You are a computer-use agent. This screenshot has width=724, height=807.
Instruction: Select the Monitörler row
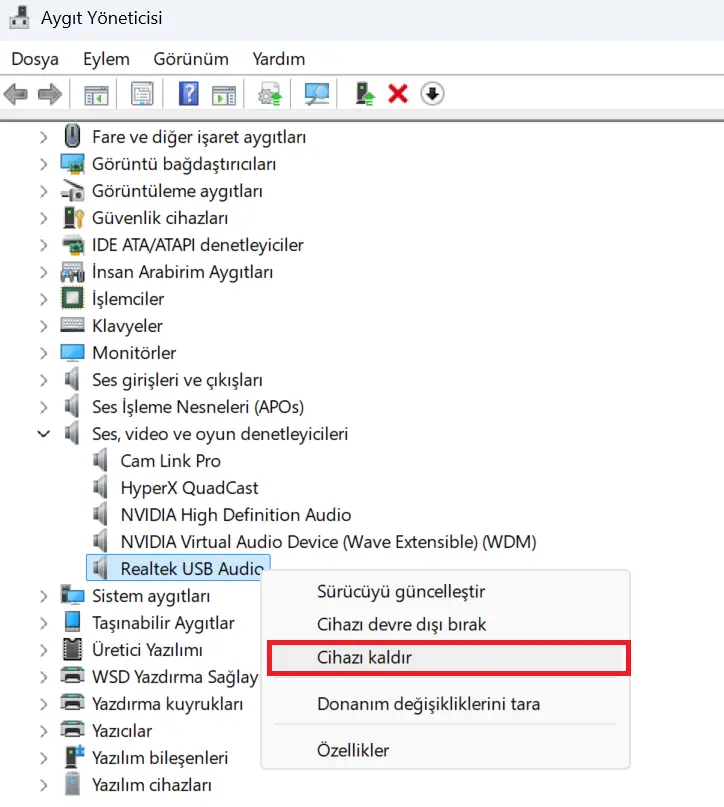pyautogui.click(x=134, y=353)
